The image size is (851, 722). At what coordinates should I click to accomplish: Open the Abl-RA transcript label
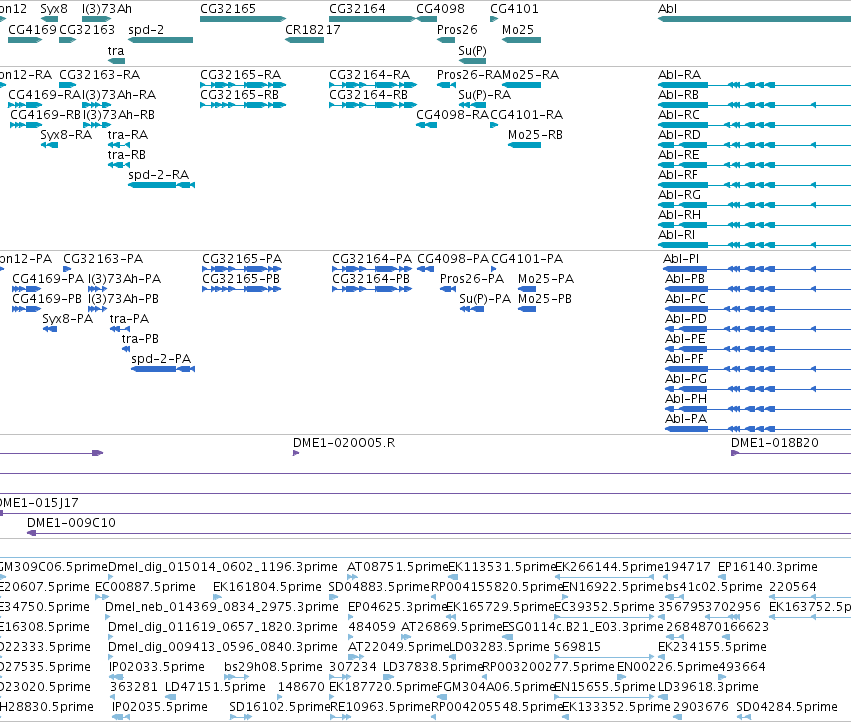[x=679, y=74]
